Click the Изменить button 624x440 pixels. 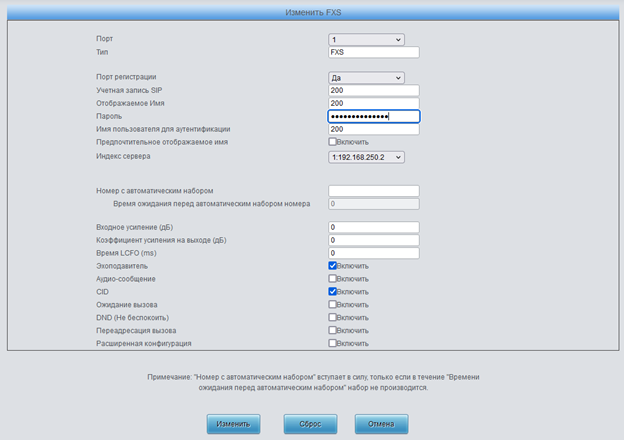point(233,424)
